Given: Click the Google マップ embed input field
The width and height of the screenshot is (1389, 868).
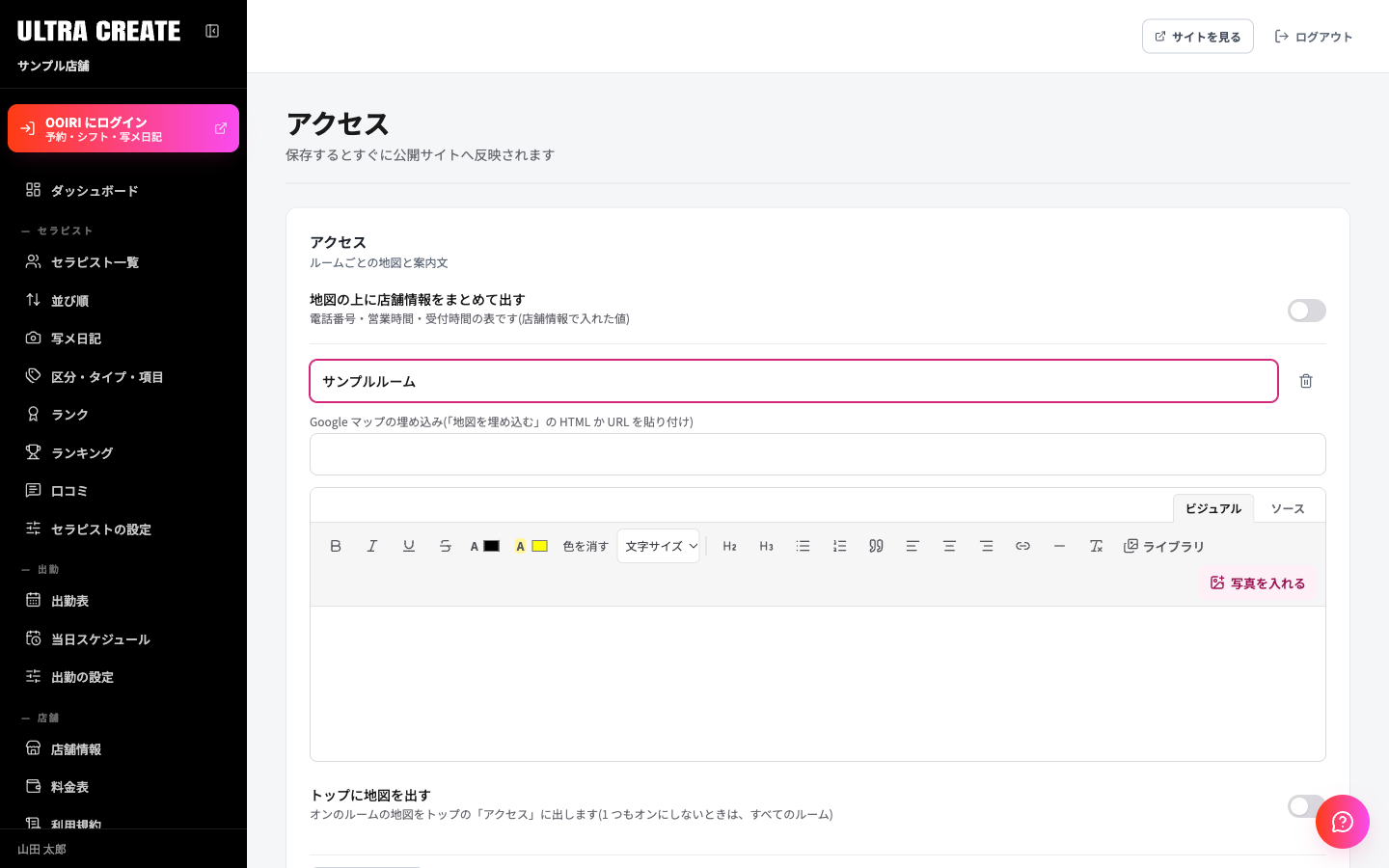Looking at the screenshot, I should point(818,454).
